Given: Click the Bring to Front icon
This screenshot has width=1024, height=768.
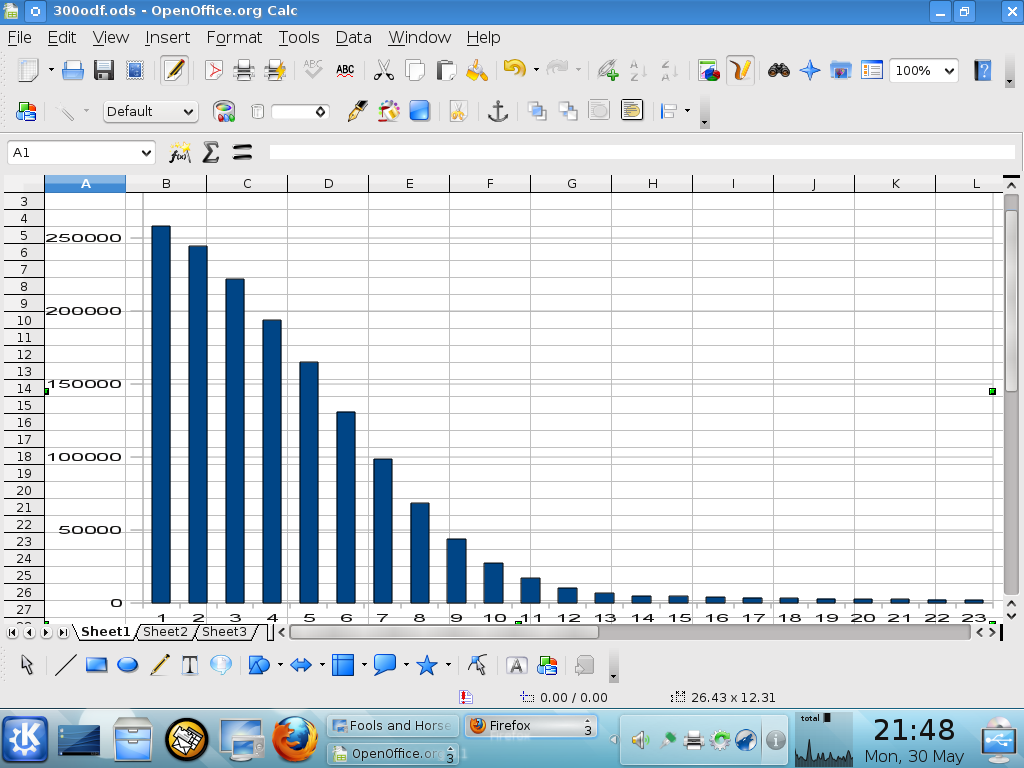Looking at the screenshot, I should click(537, 112).
